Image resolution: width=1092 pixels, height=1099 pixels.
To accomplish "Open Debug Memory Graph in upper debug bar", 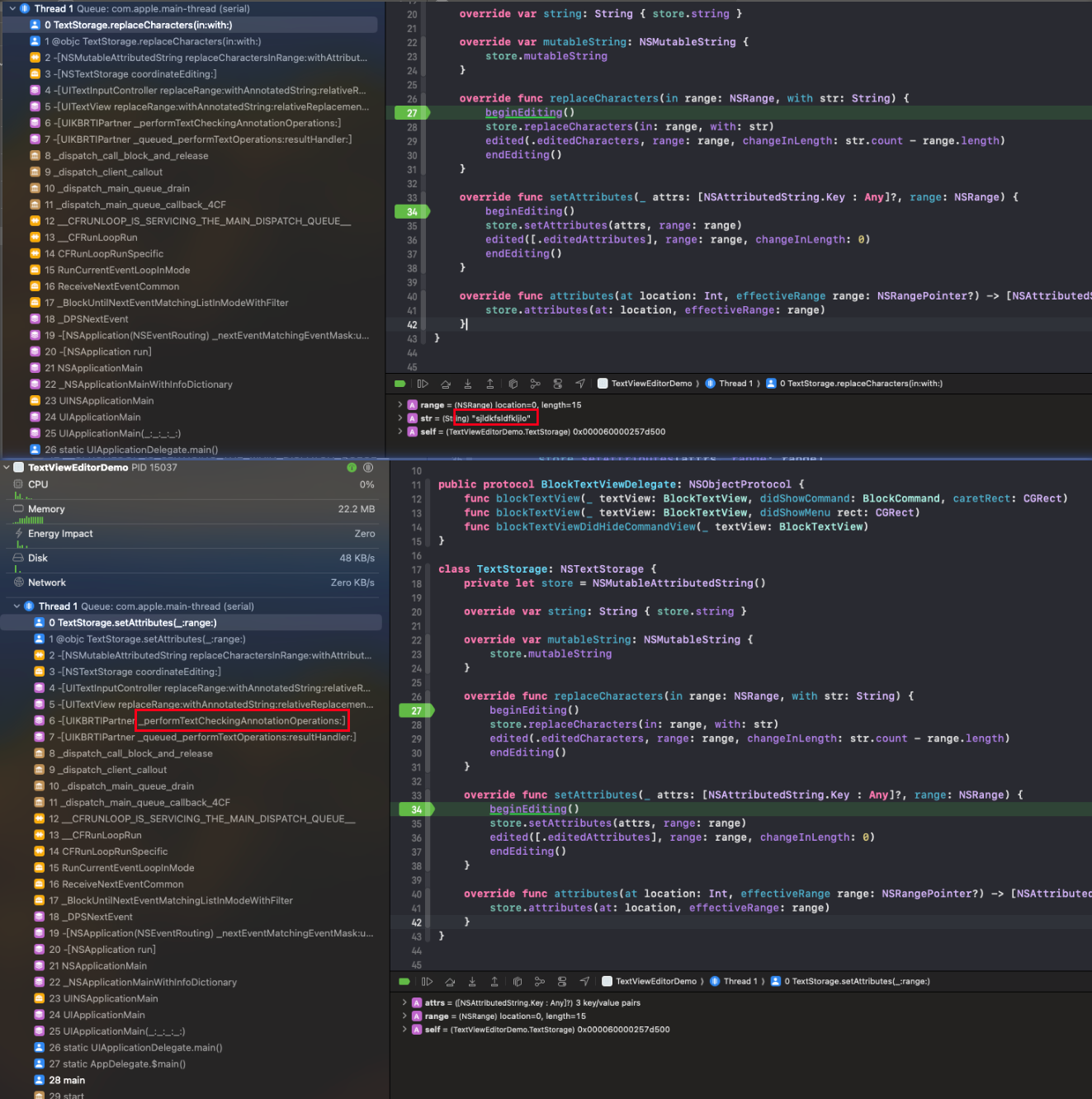I will point(535,384).
